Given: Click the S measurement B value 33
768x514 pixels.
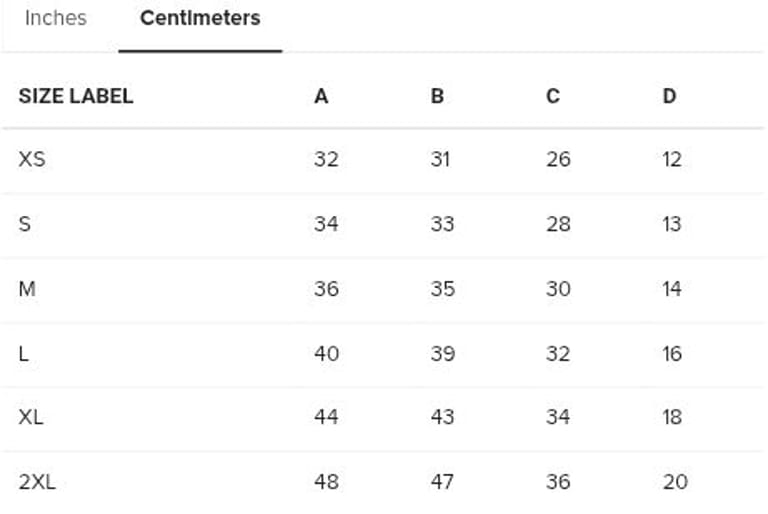Looking at the screenshot, I should point(442,224).
